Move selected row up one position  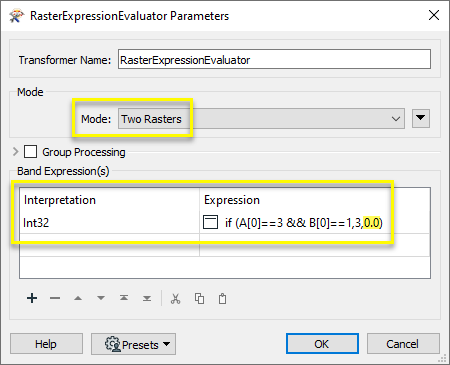78,298
